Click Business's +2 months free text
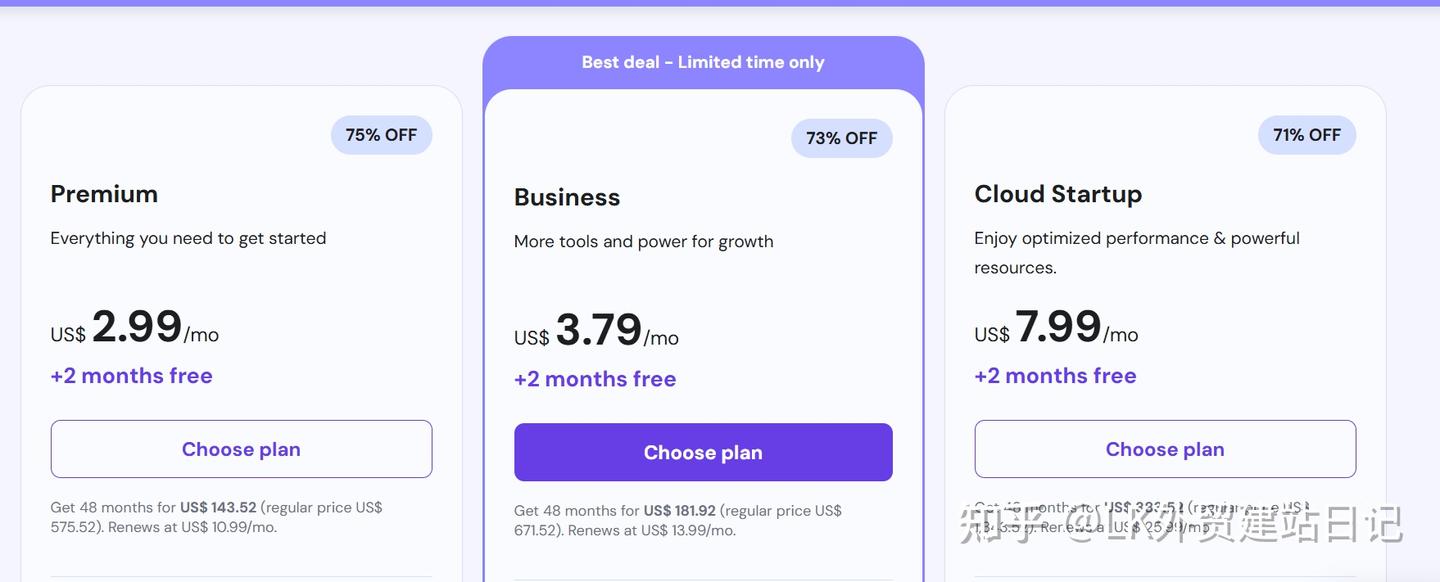The width and height of the screenshot is (1440, 582). click(595, 379)
